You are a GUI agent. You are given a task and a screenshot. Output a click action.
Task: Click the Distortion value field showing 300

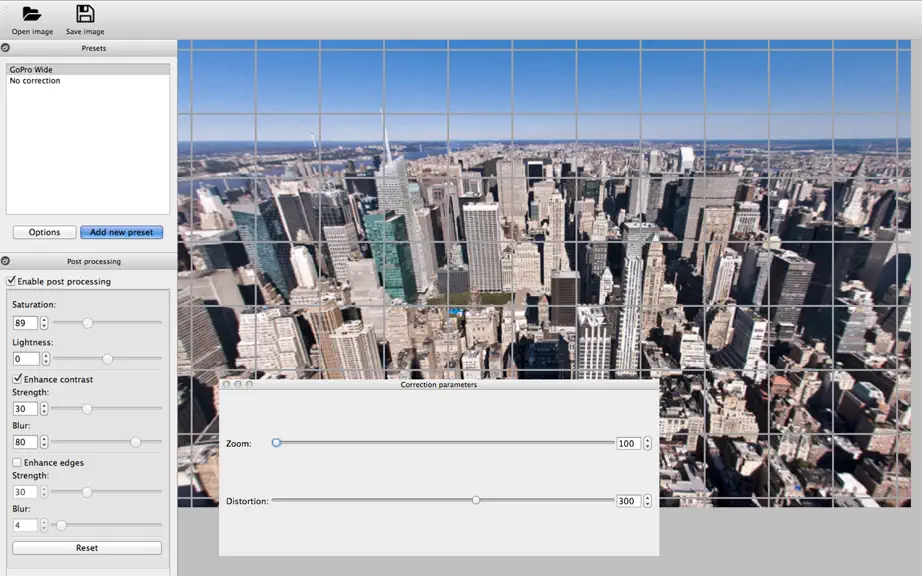point(628,501)
